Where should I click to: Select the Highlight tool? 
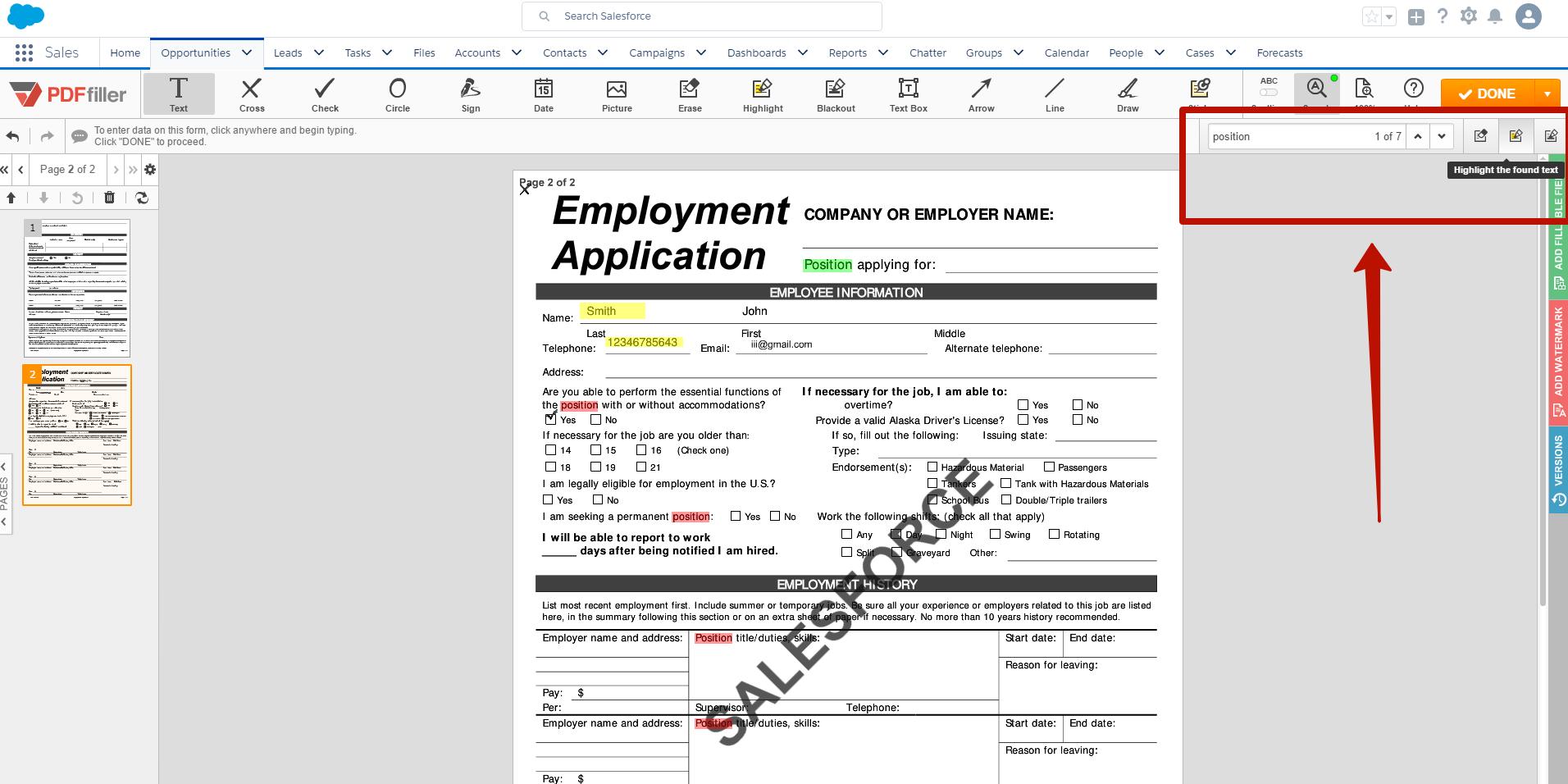tap(763, 93)
